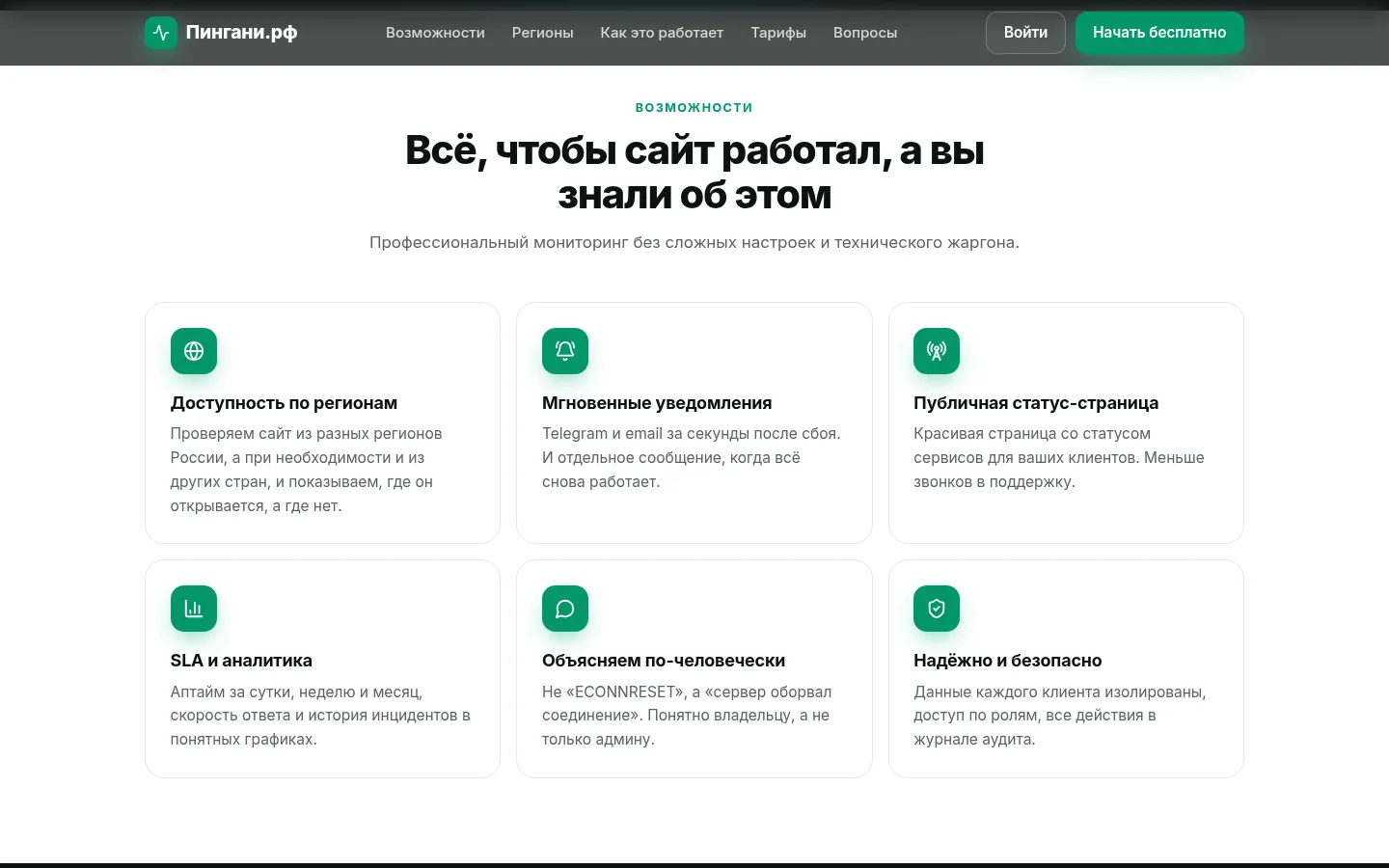1389x868 pixels.
Task: Click the shield check icon in Надёжно и безопасно
Action: point(937,609)
